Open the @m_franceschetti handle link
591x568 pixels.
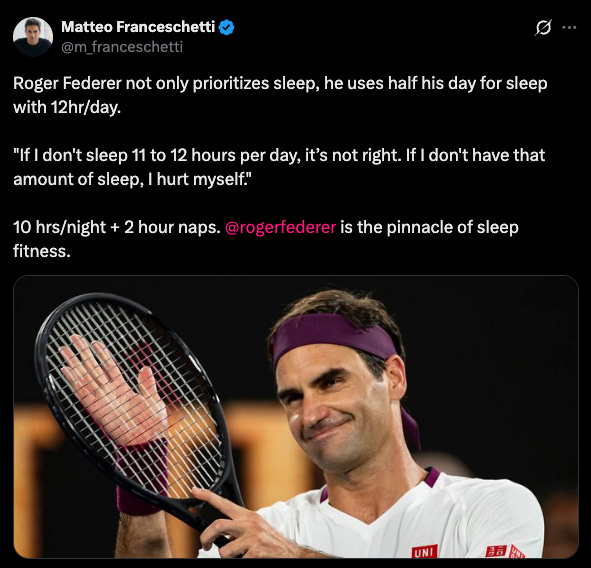coord(122,47)
